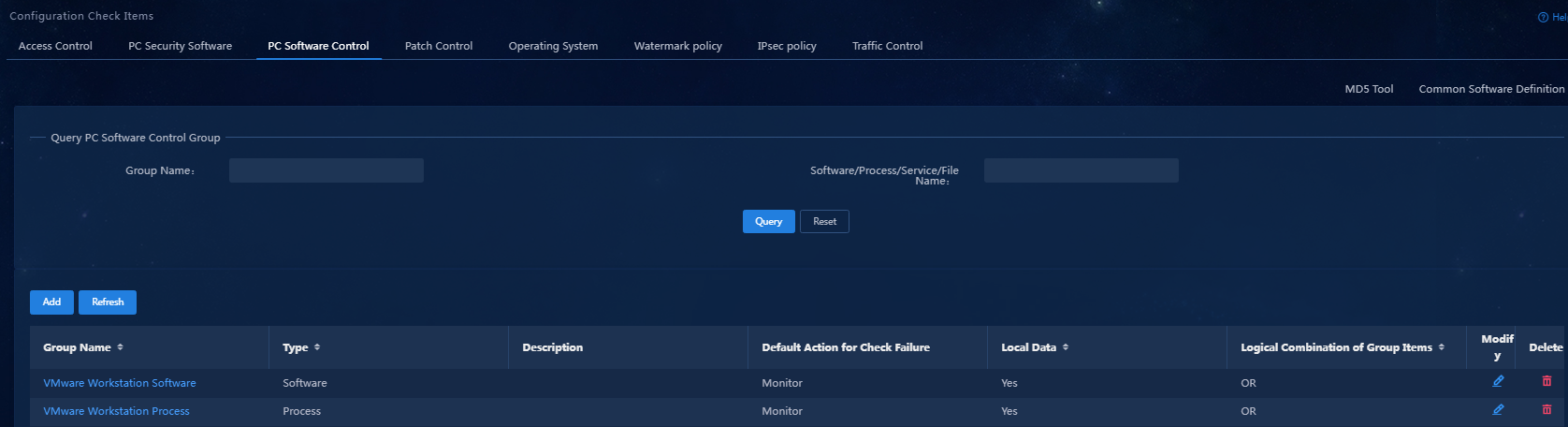Click the Reset button
This screenshot has width=1568, height=427.
[824, 222]
